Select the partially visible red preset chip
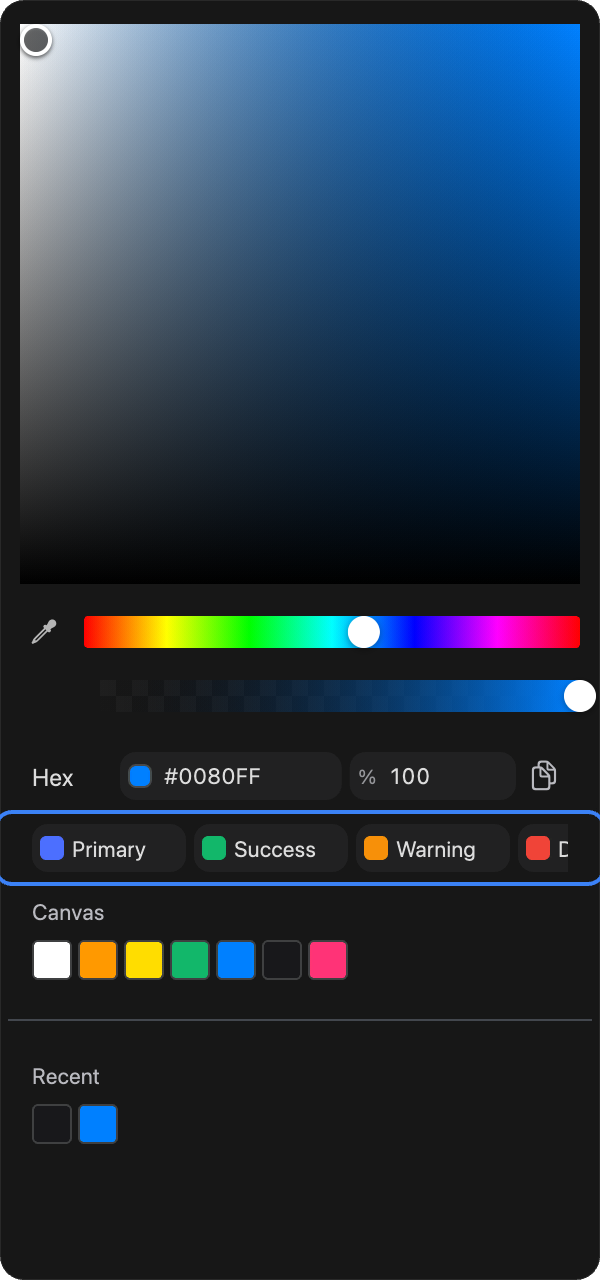The height and width of the screenshot is (1280, 600). coord(543,849)
